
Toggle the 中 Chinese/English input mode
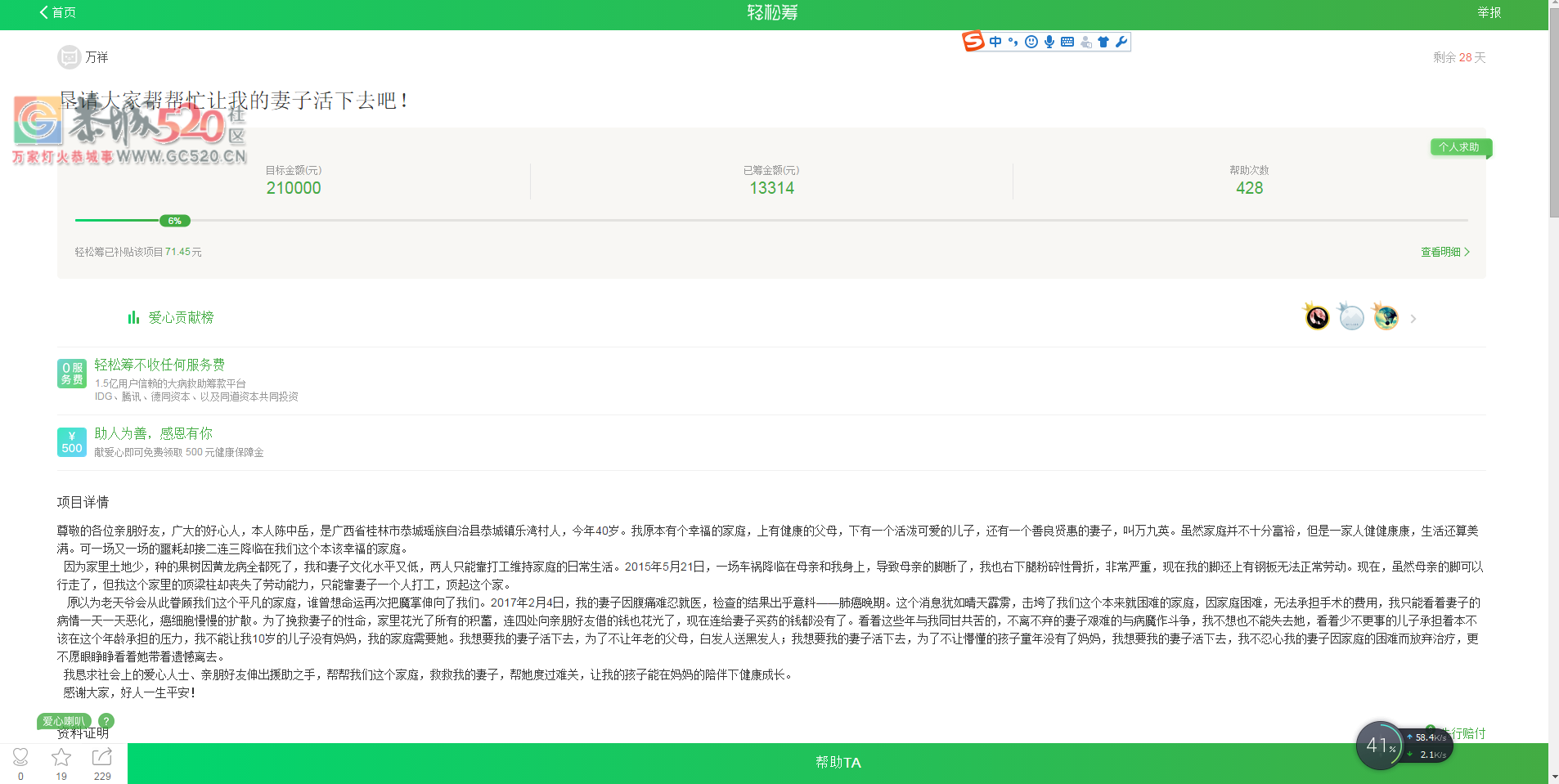pos(995,42)
